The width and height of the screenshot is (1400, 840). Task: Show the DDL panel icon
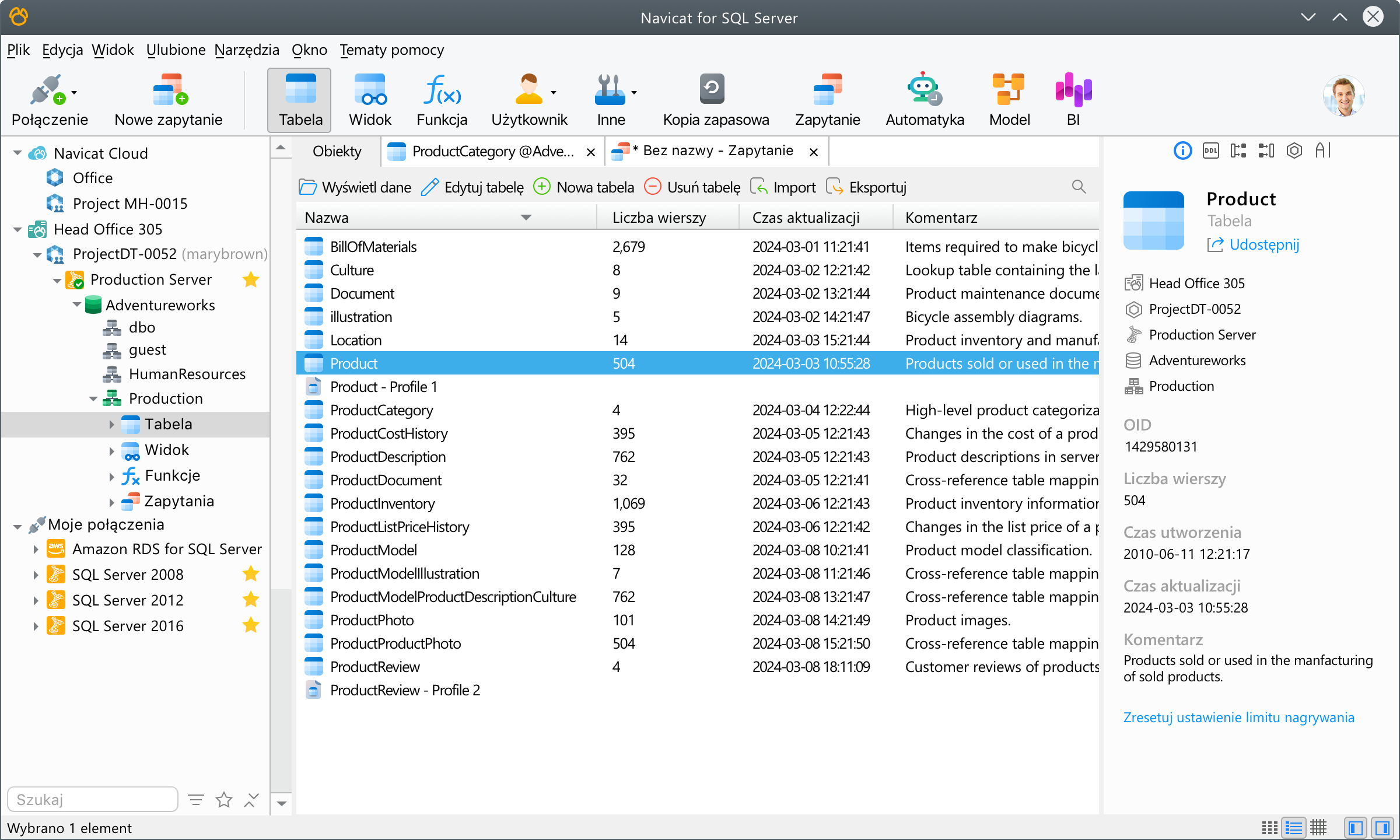click(x=1210, y=151)
